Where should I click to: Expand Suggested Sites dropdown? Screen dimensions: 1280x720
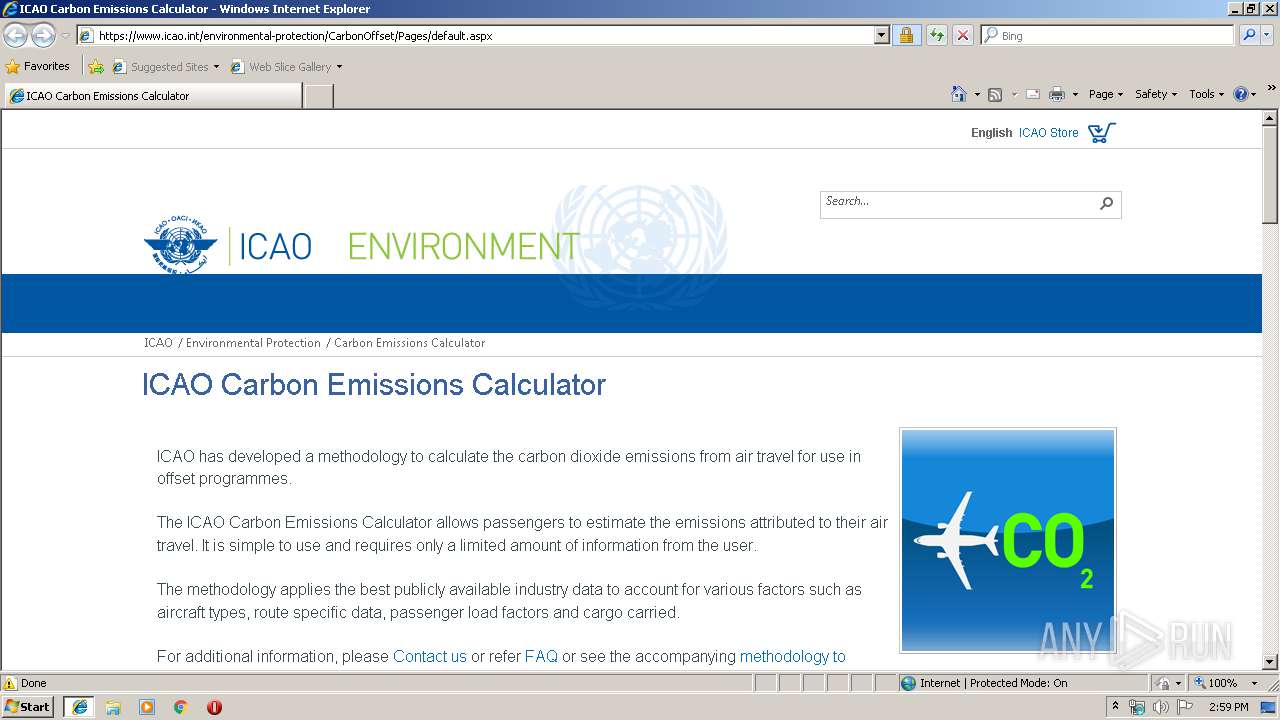pyautogui.click(x=216, y=67)
